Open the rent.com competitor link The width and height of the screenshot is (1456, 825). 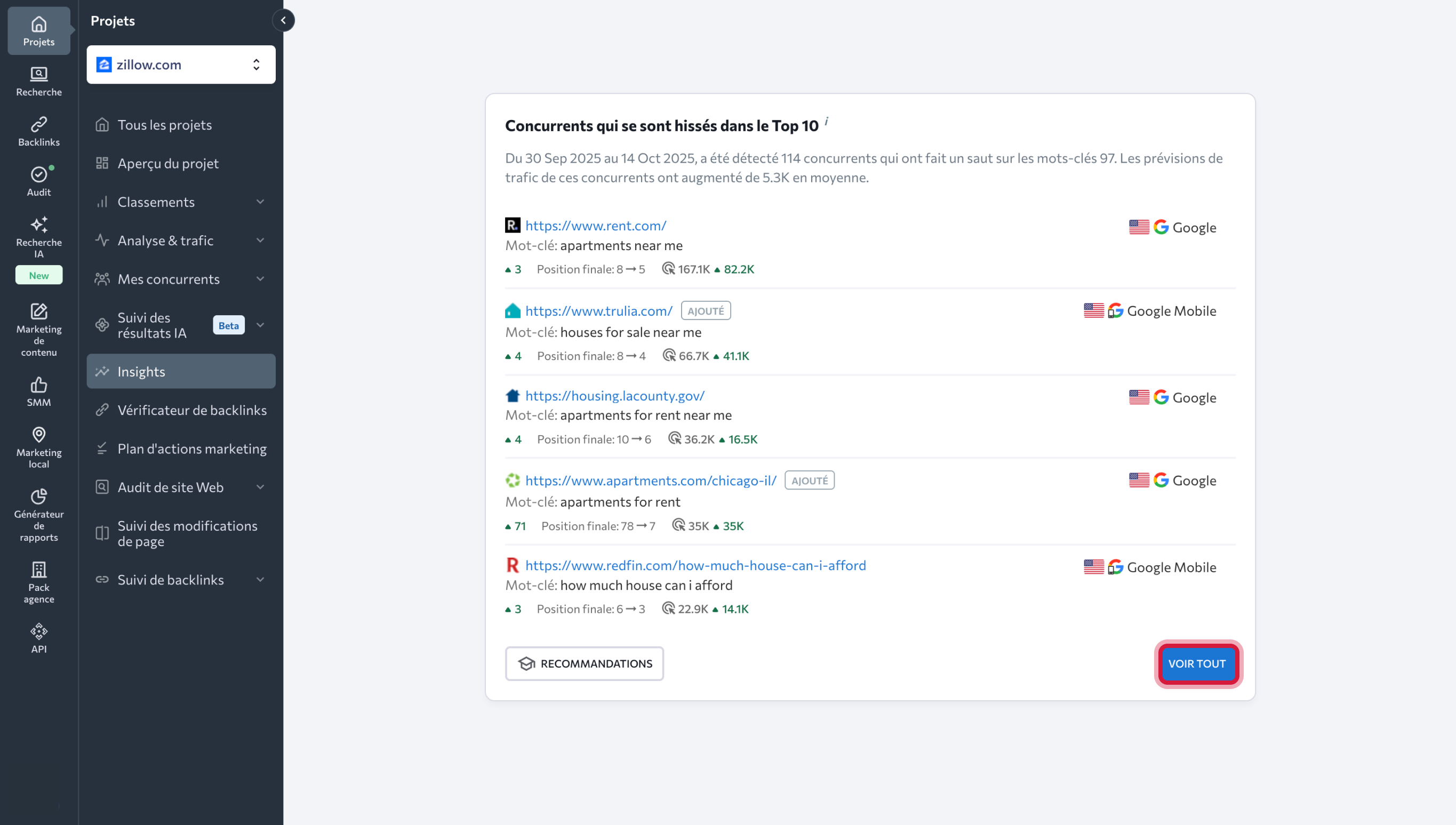pyautogui.click(x=595, y=226)
